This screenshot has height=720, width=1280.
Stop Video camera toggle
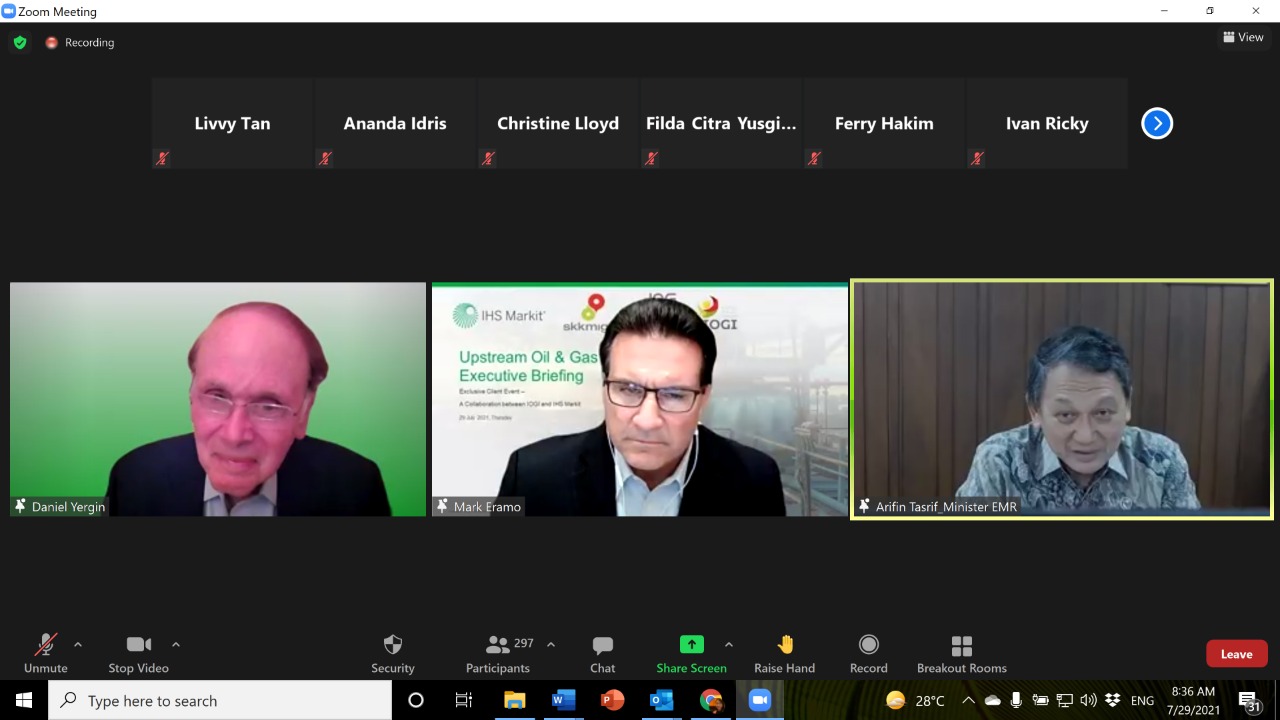[139, 654]
